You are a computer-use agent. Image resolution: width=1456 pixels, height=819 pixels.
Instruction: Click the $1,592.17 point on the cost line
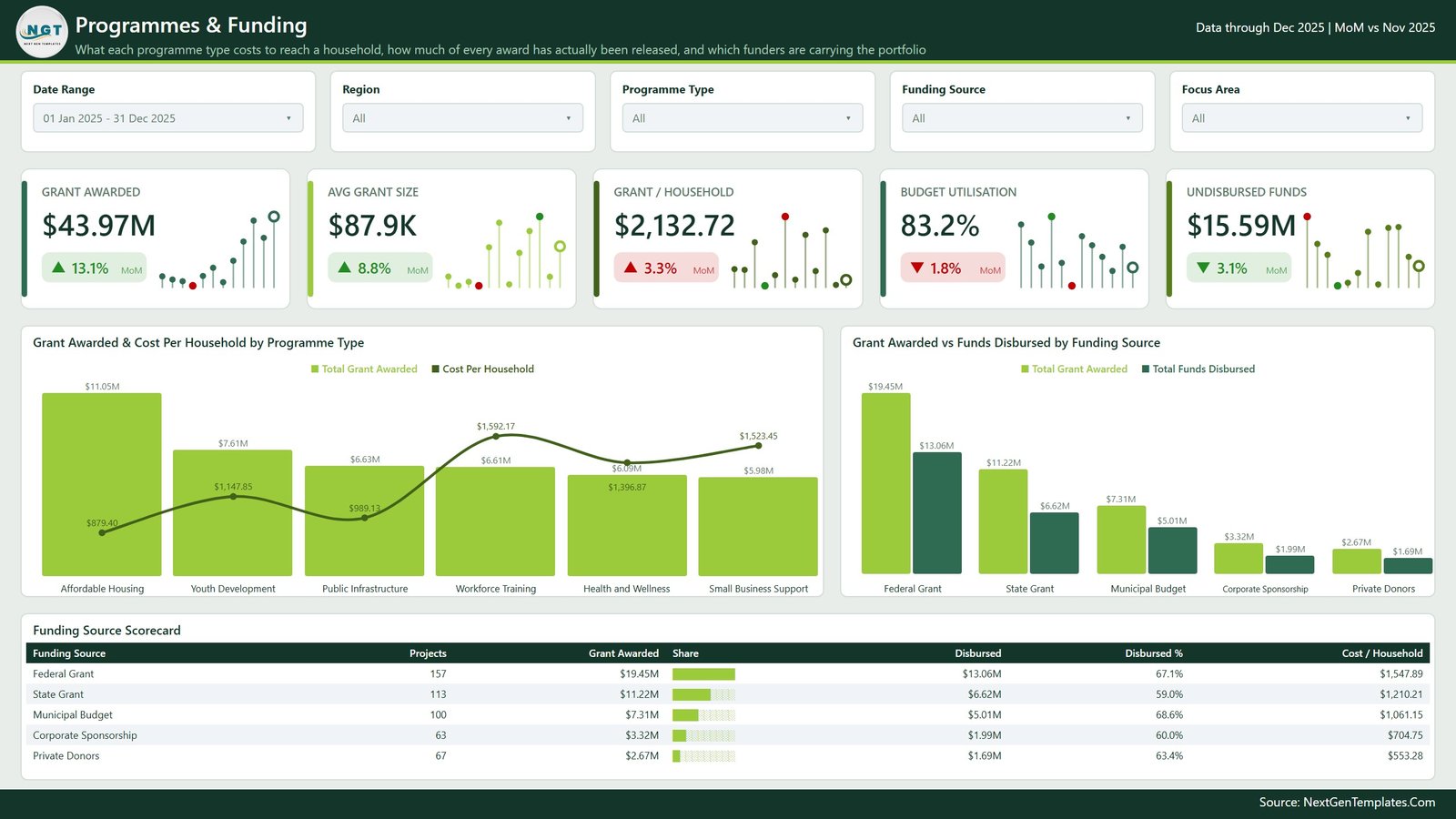(496, 437)
